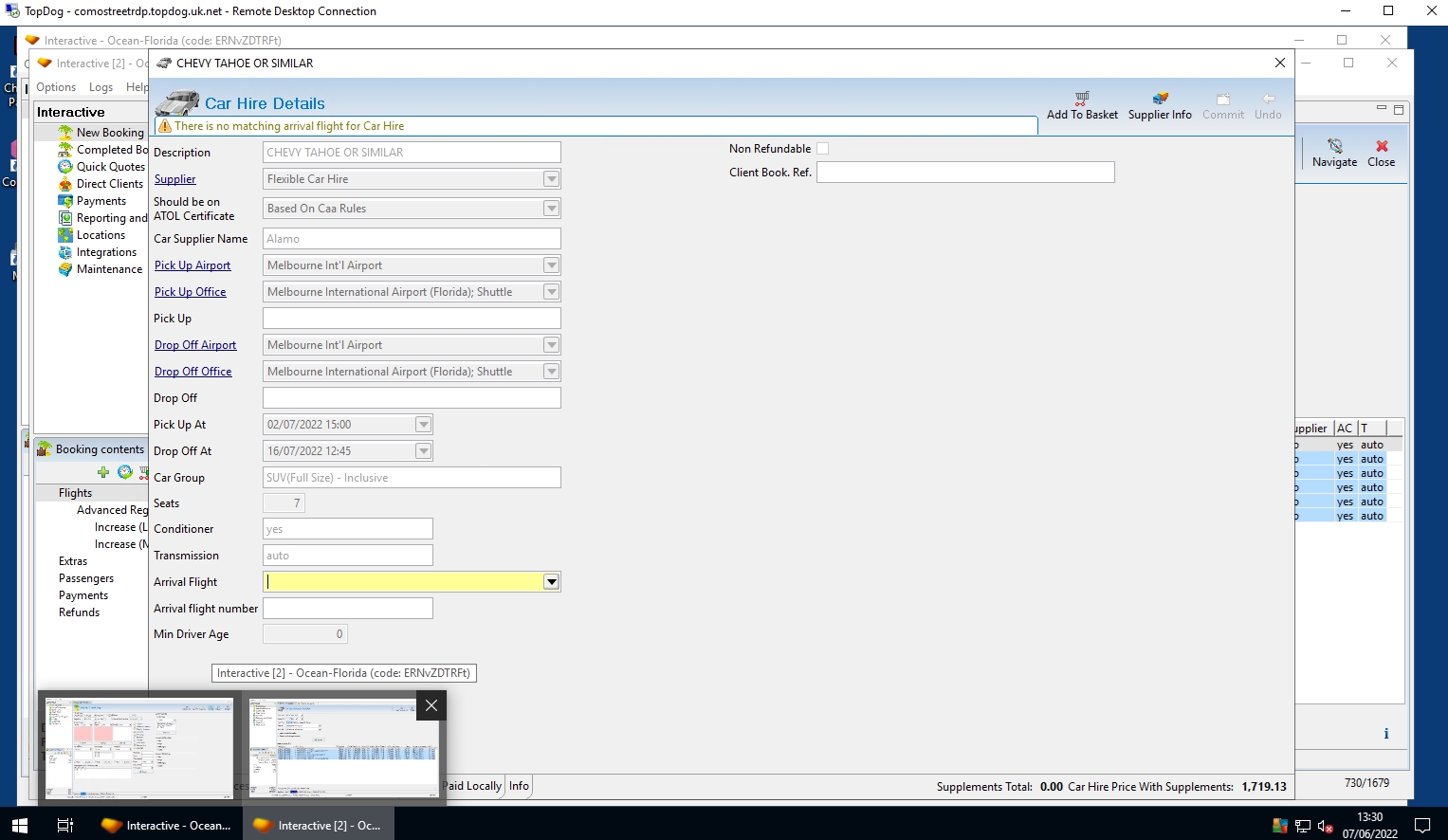Switch to the Paid Locally tab
The image size is (1448, 840).
(472, 786)
